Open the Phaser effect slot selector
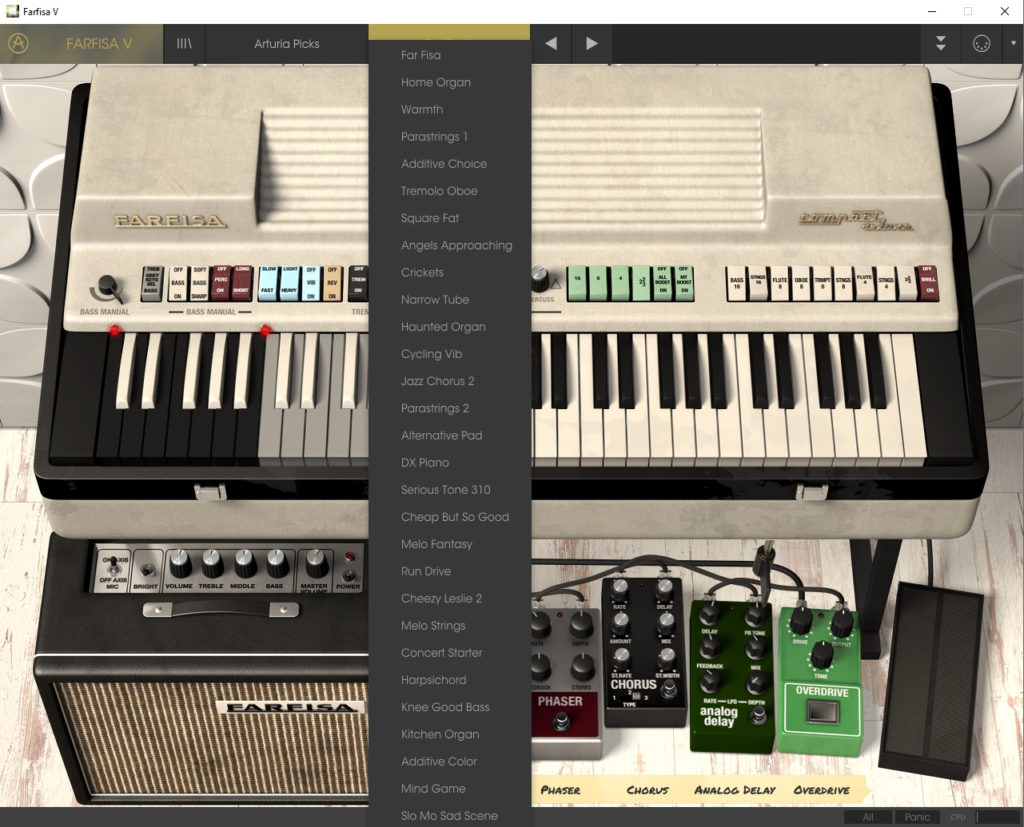The height and width of the screenshot is (827, 1024). pyautogui.click(x=560, y=790)
